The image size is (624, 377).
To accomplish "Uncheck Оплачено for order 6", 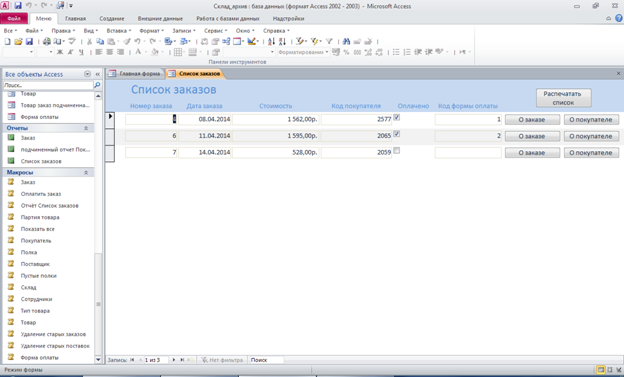I will click(396, 134).
